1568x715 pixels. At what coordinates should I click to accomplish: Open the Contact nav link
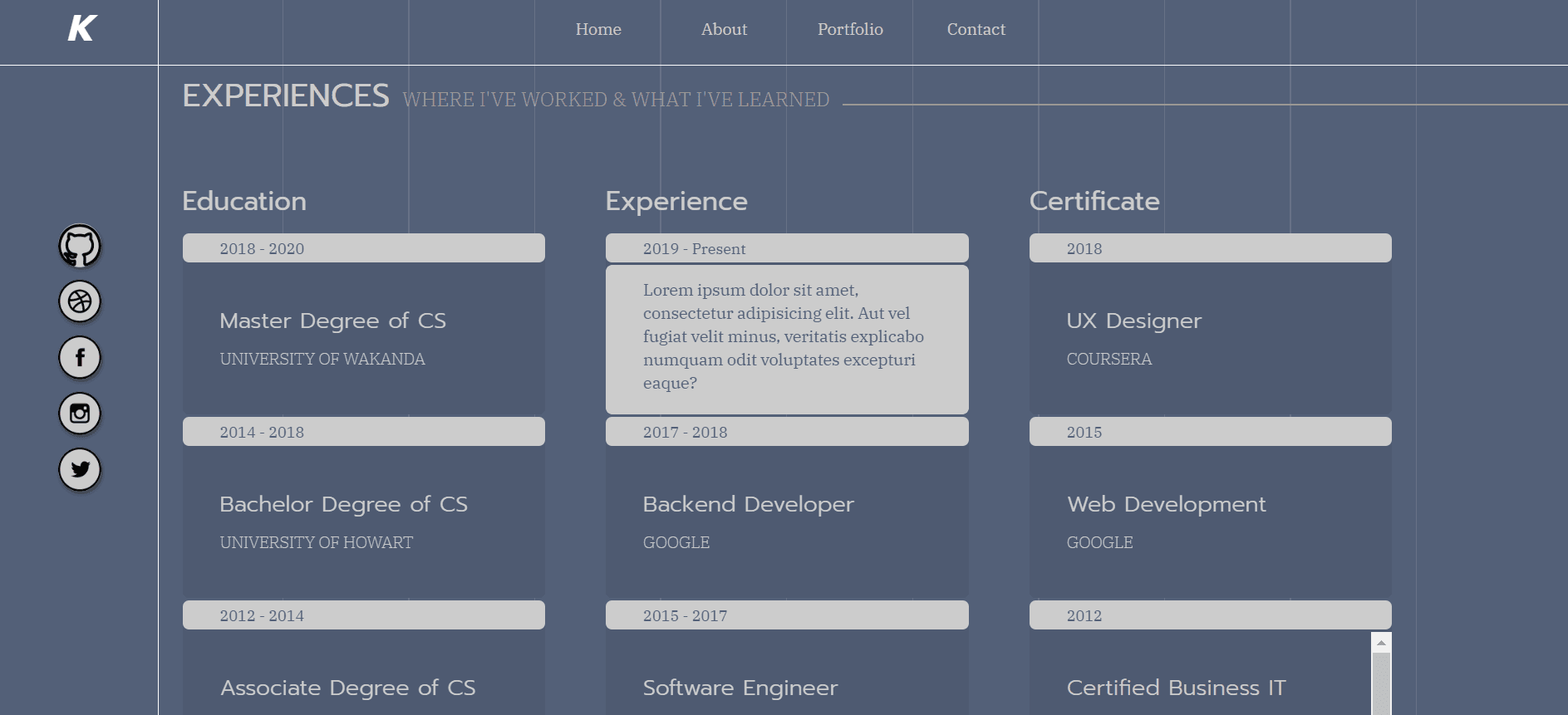coord(976,30)
